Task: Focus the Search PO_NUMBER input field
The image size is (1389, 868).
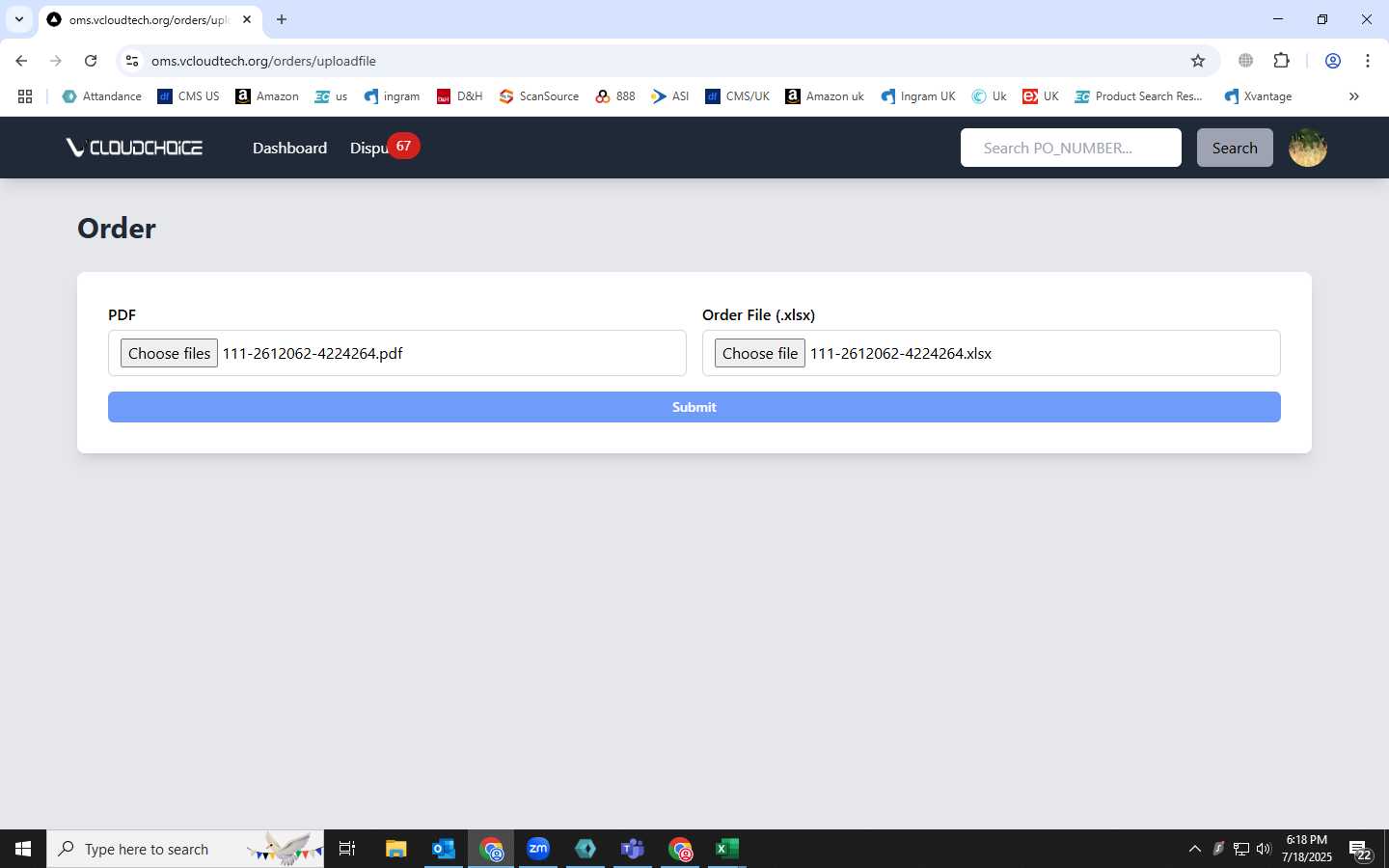Action: (1071, 148)
